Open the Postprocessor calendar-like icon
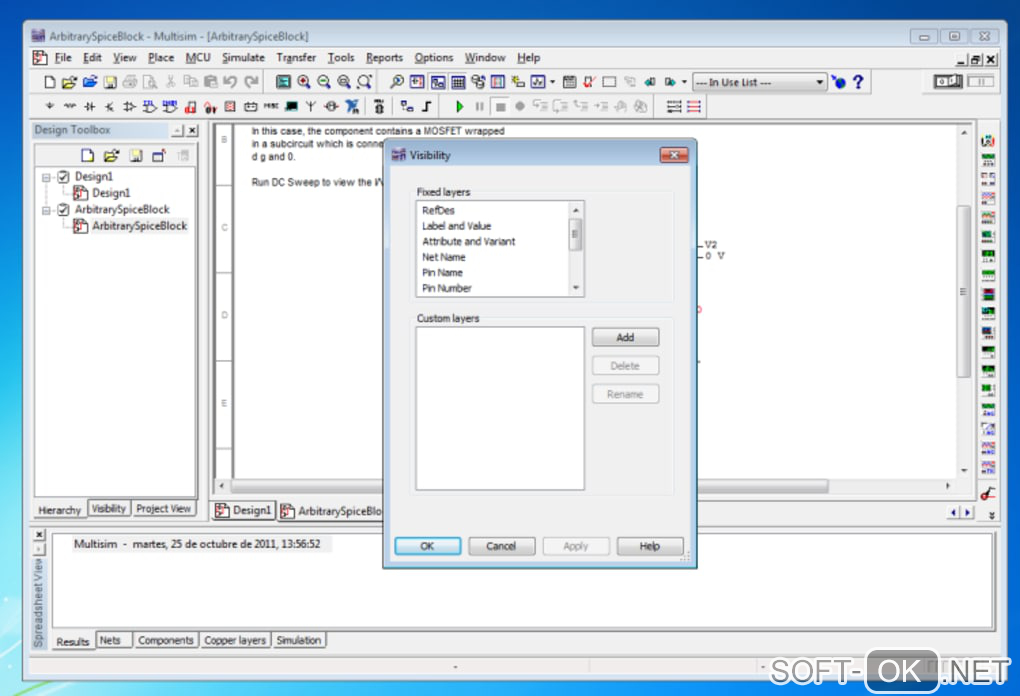This screenshot has height=696, width=1020. pos(569,82)
